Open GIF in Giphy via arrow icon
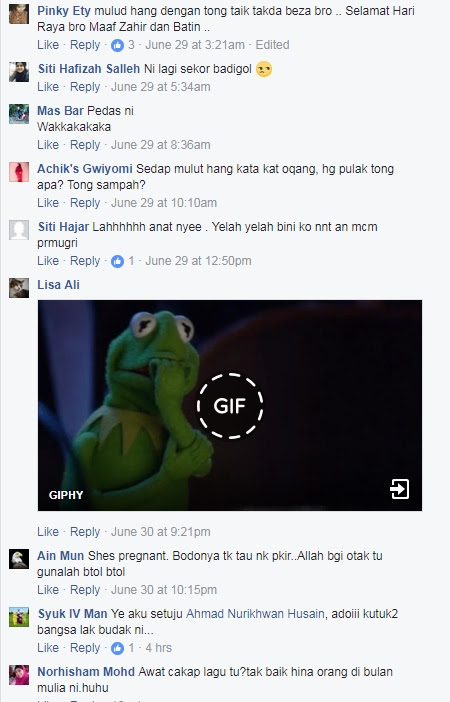Viewport: 450px width, 702px height. click(399, 489)
